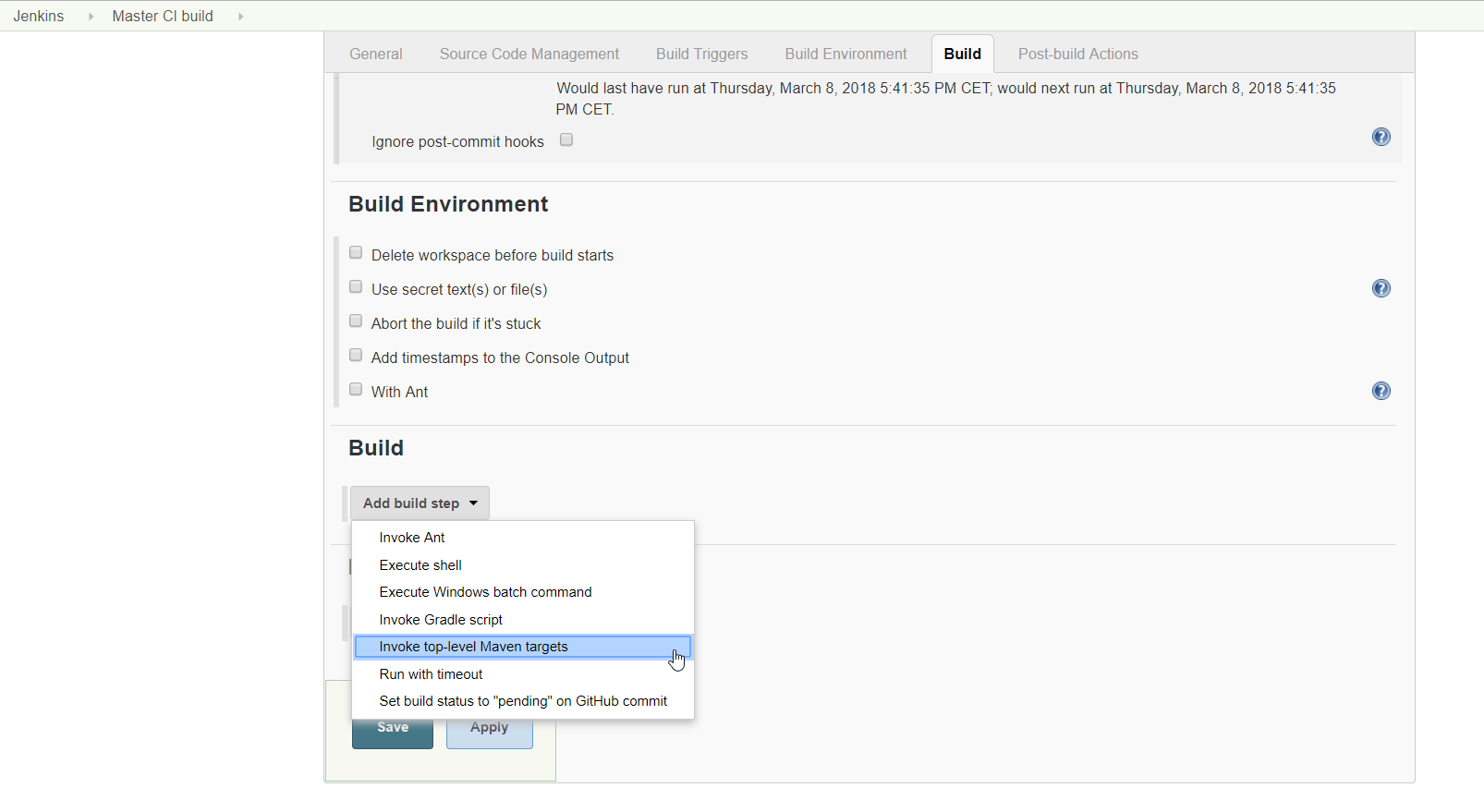
Task: Select Invoke Gradle script option
Action: [441, 620]
